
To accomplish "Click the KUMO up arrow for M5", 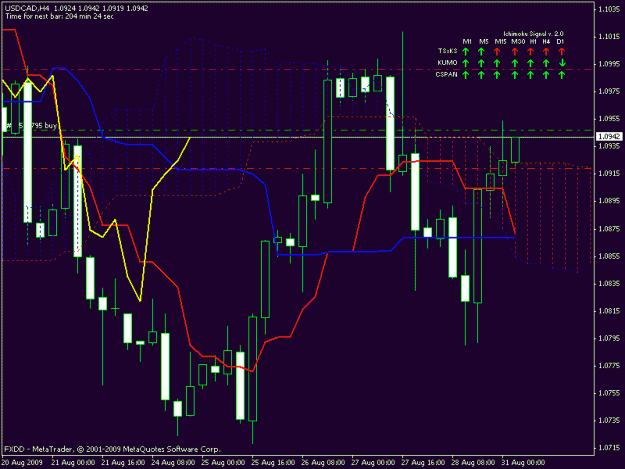I will tap(481, 63).
